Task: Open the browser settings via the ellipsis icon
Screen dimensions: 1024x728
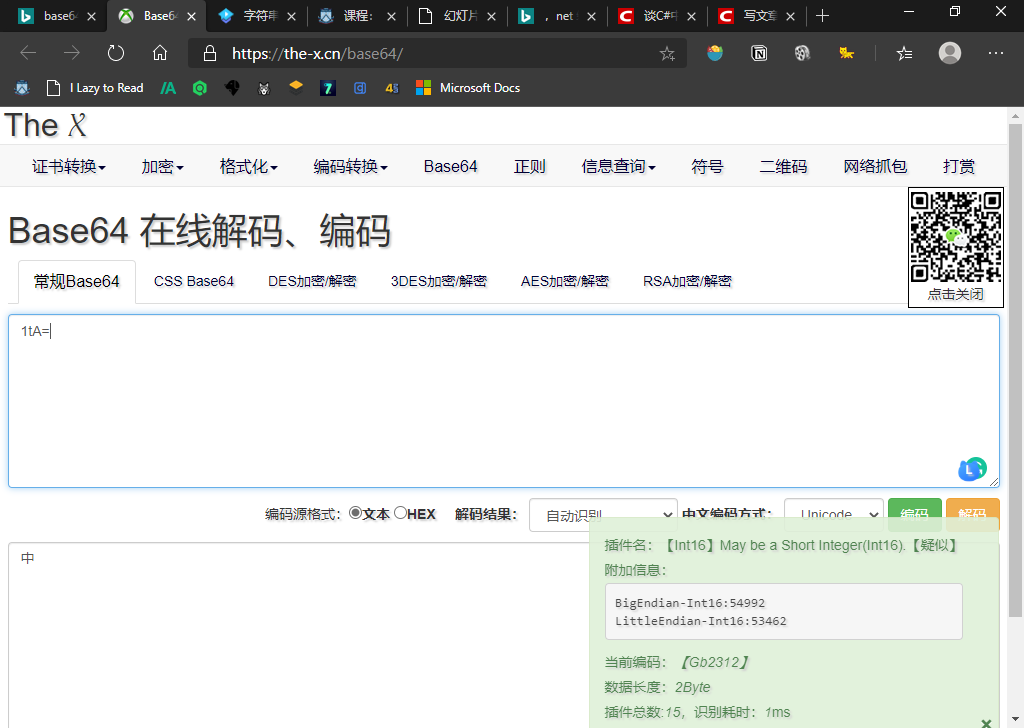Action: click(x=996, y=54)
